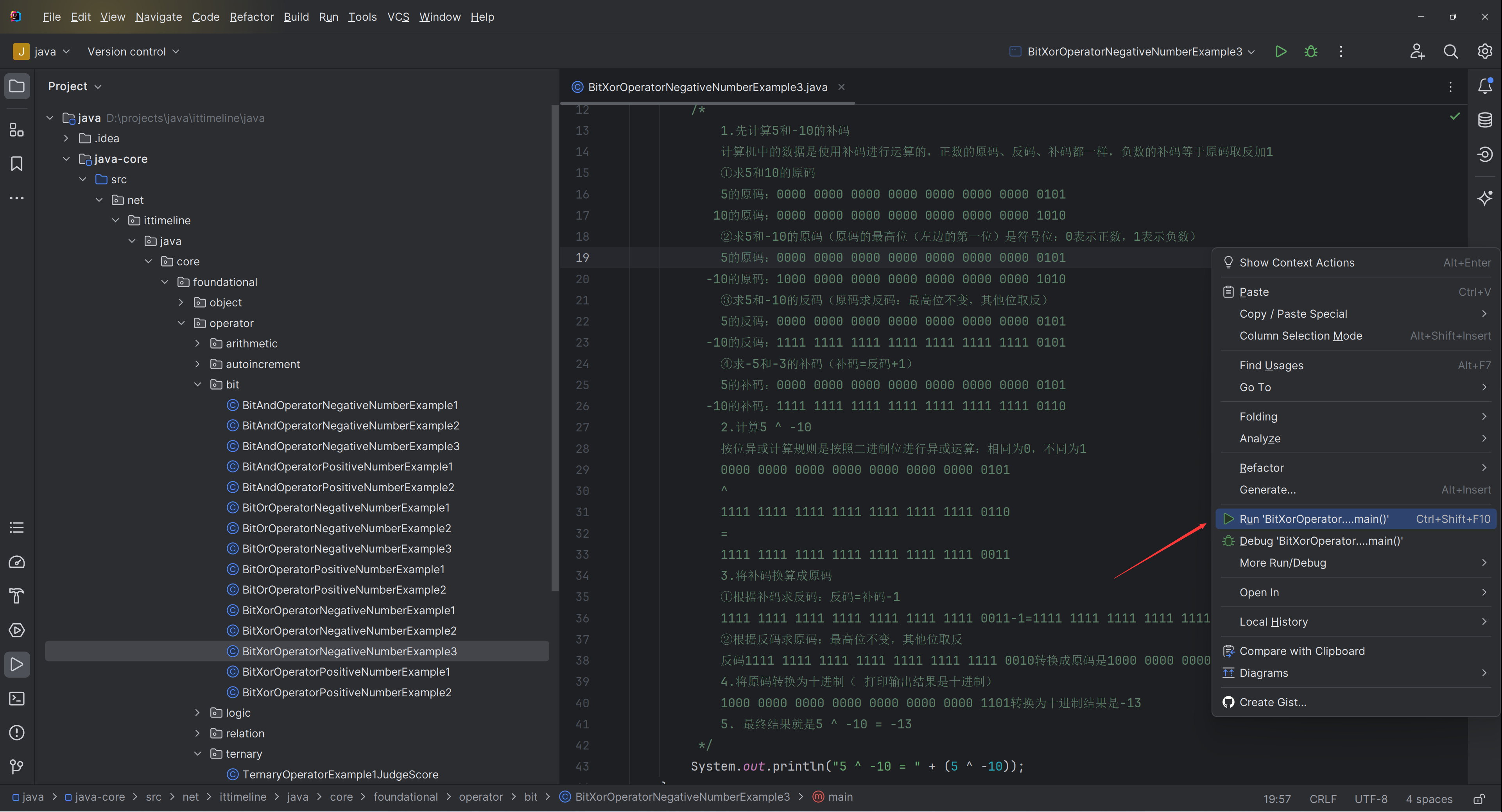Viewport: 1502px width, 812px height.
Task: Open editor tab options vertical dots
Action: tap(1451, 87)
